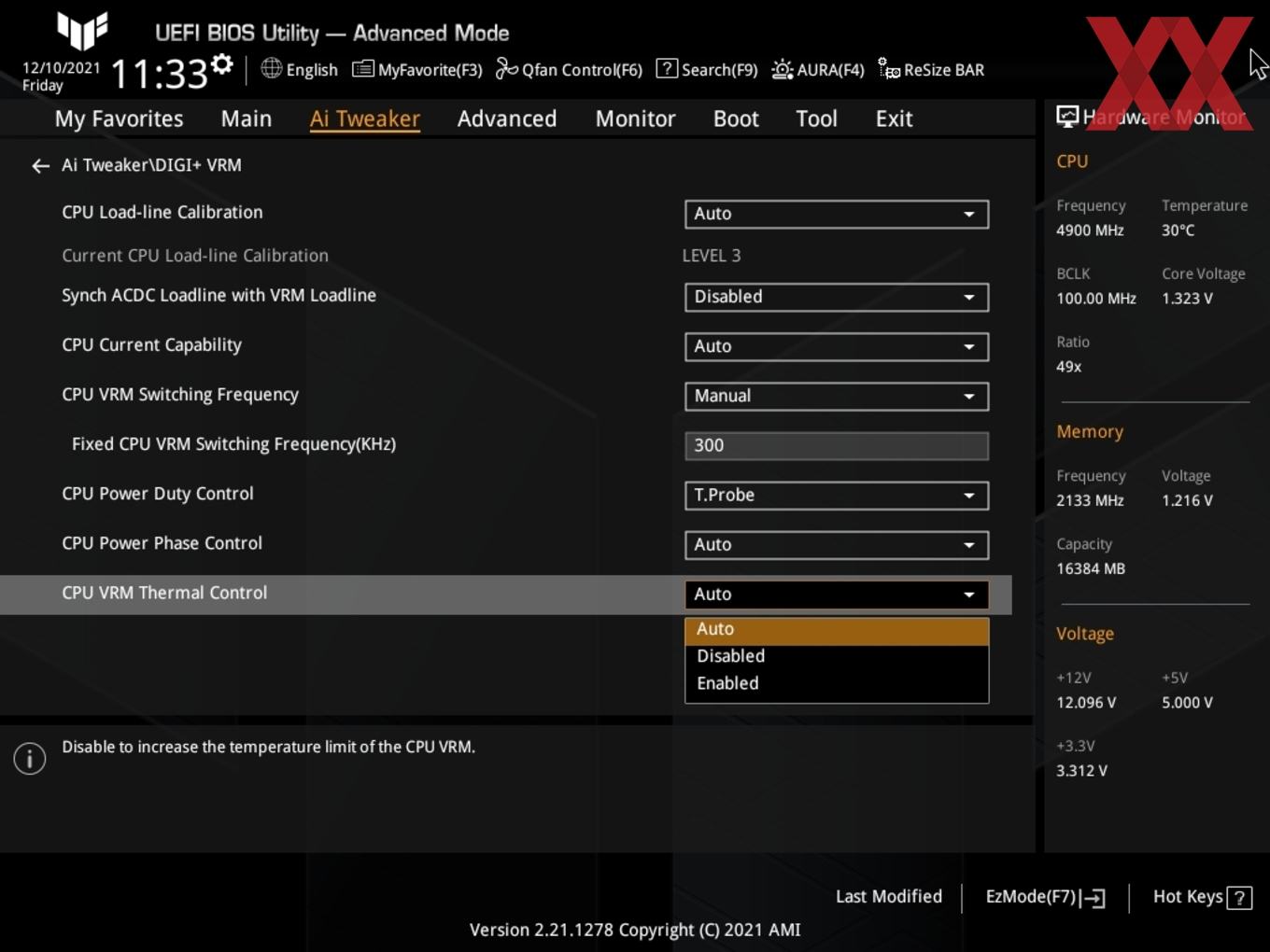Choose Auto in the thermal control list
This screenshot has width=1270, height=952.
[x=837, y=630]
